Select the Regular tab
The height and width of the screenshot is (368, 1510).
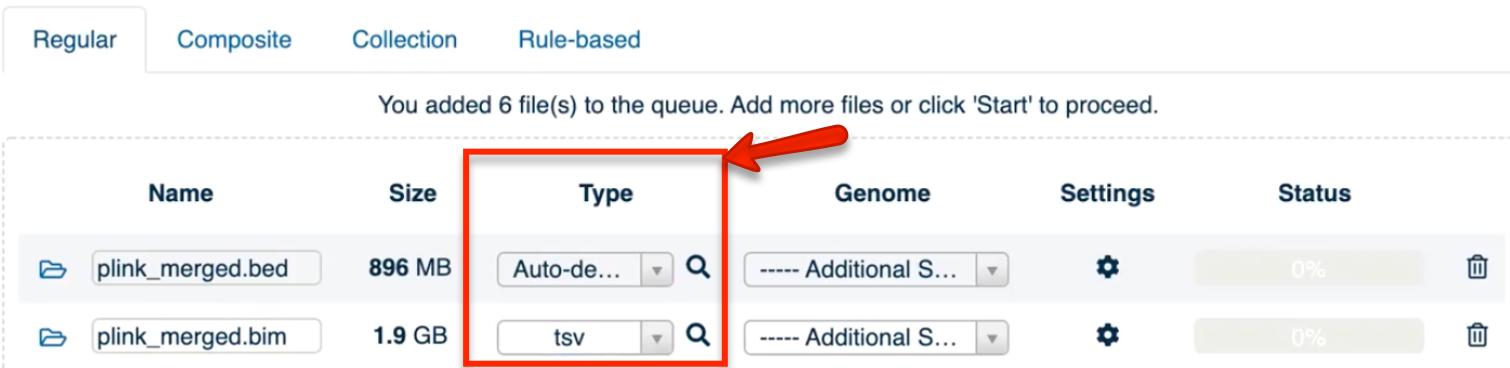(75, 40)
